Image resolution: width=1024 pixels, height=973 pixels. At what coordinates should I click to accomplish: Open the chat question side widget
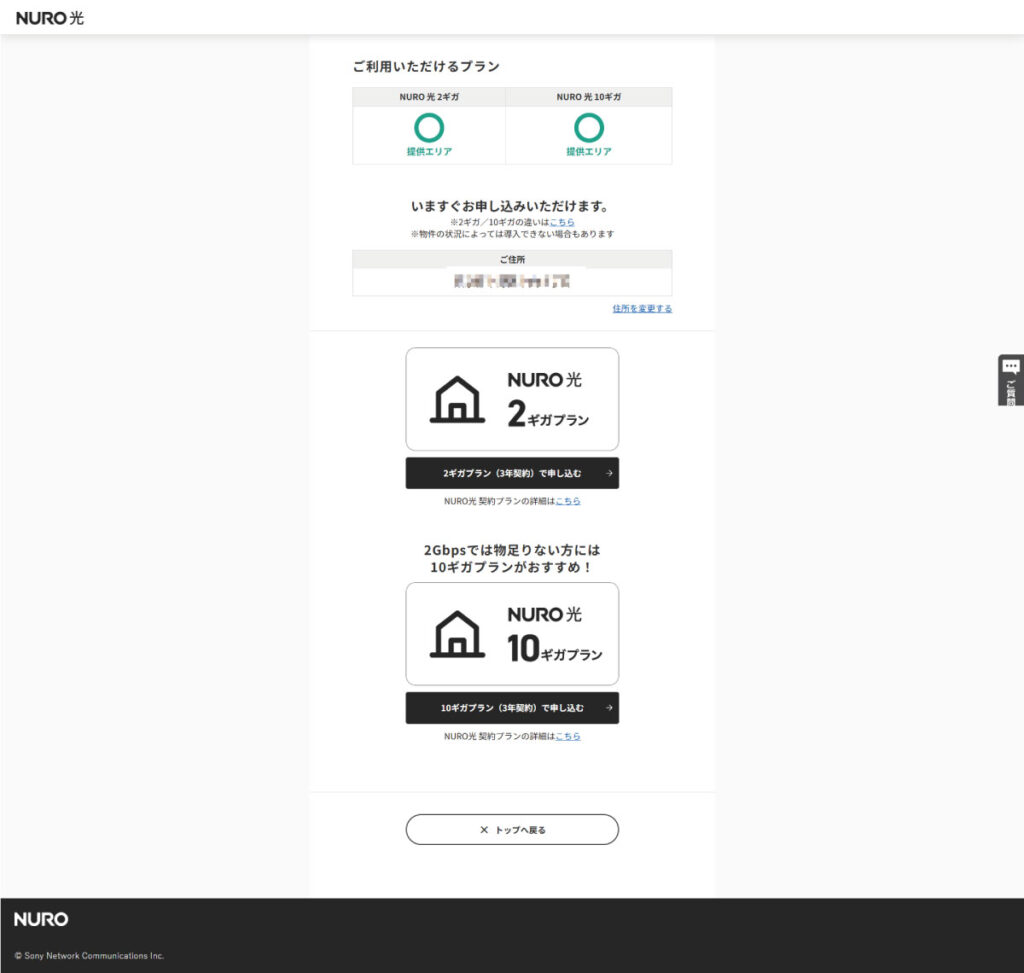point(1010,380)
